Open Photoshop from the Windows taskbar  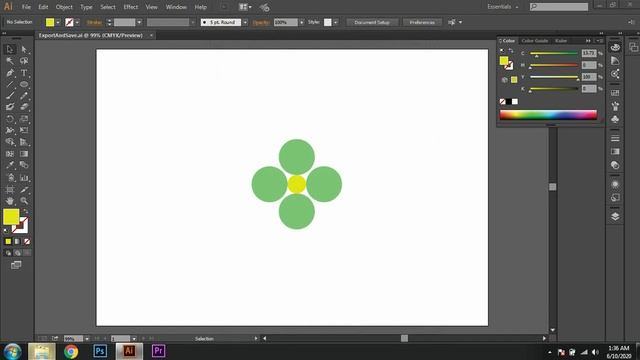(x=100, y=351)
